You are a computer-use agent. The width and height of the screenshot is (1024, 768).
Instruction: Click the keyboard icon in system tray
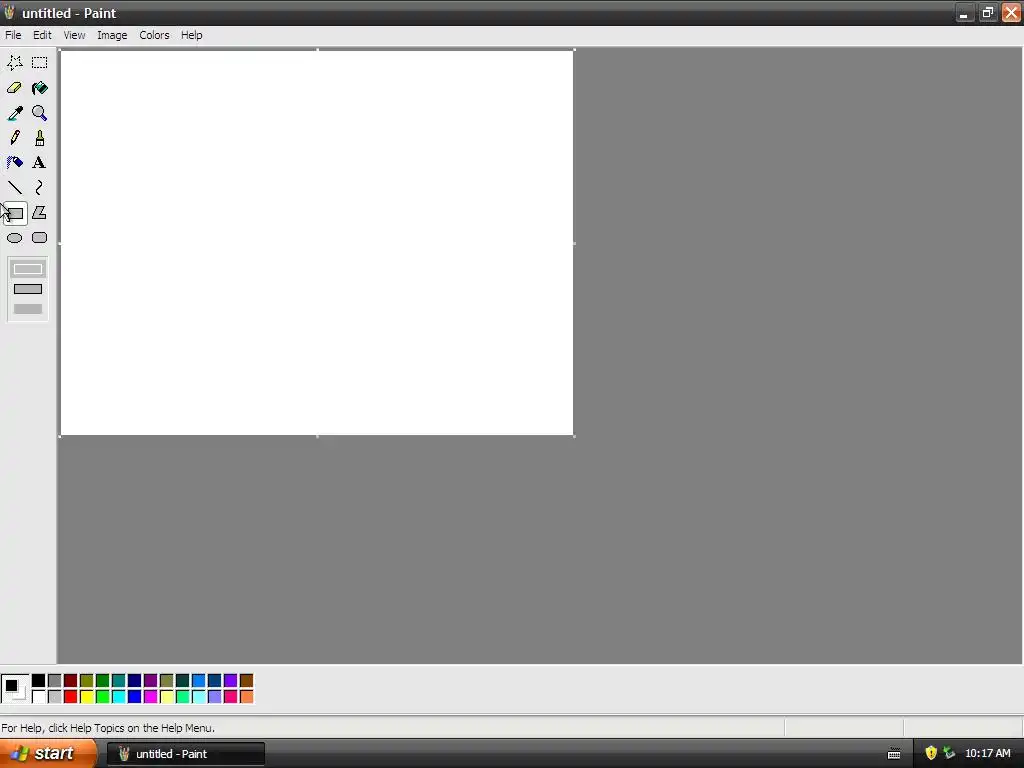click(x=894, y=754)
